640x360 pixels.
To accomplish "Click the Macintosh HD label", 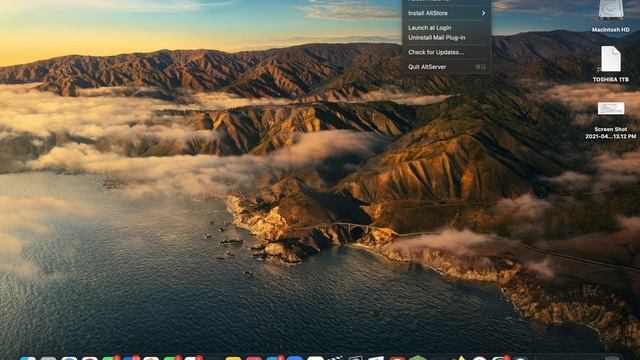I will [611, 30].
